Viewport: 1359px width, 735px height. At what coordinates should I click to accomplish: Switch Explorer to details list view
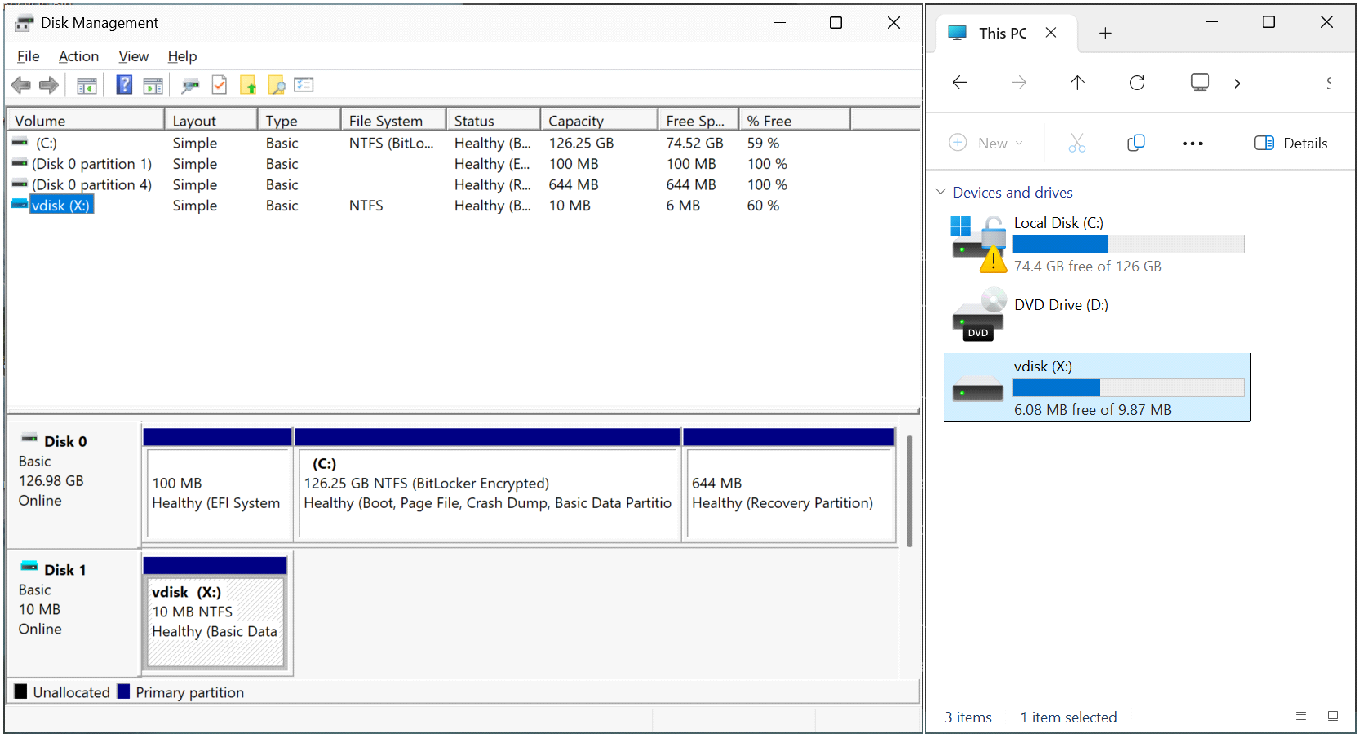[x=1301, y=717]
